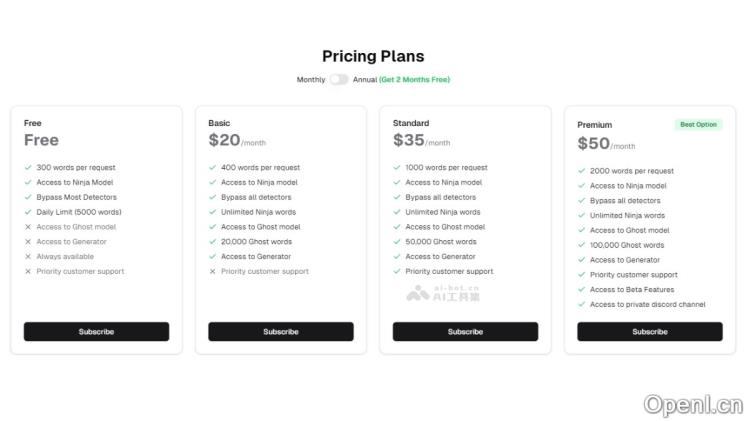Click checkmark beside 20,000 Ghost words
Image resolution: width=750 pixels, height=421 pixels.
pyautogui.click(x=212, y=242)
